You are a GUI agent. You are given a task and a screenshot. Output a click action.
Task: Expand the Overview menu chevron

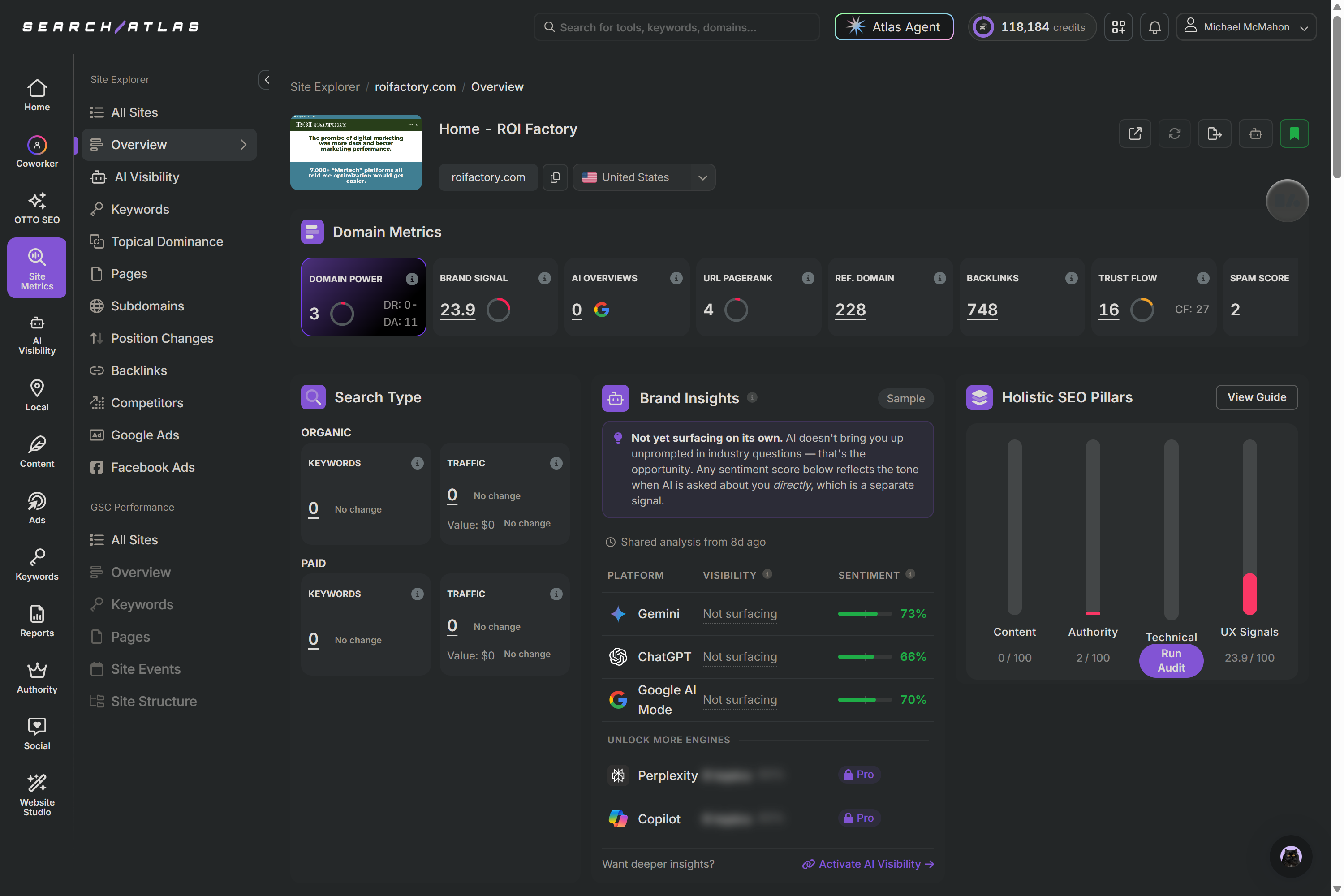tap(243, 145)
